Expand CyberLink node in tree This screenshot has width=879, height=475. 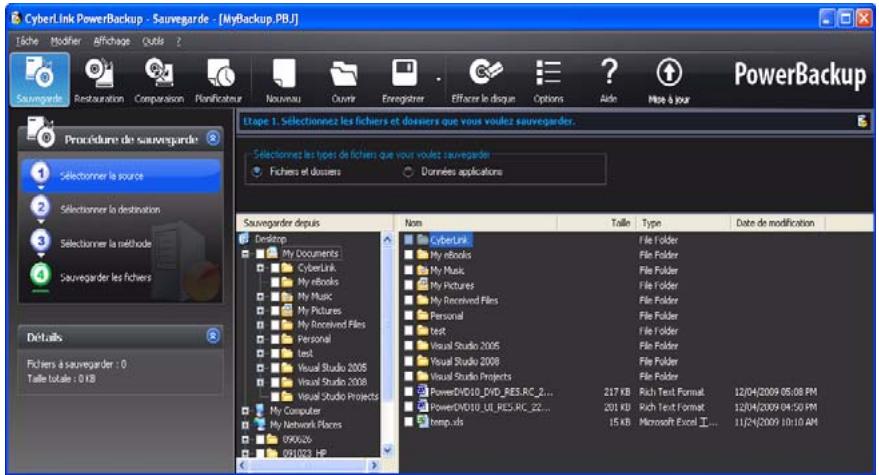[x=260, y=268]
